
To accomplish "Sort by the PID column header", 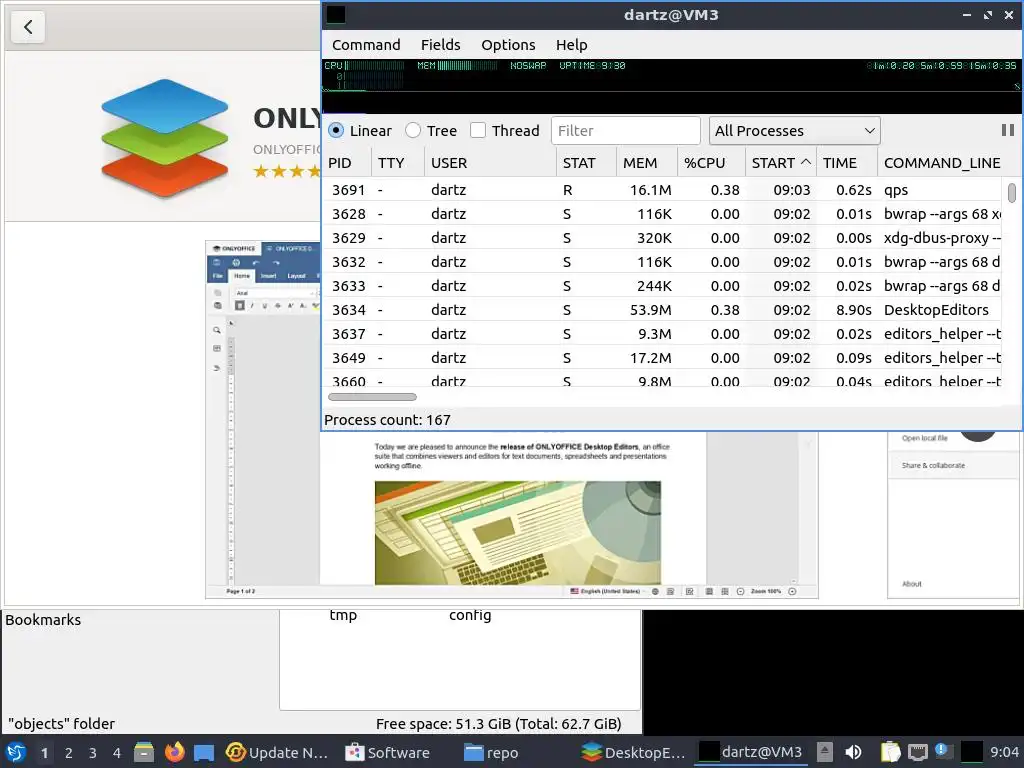I will coord(347,163).
